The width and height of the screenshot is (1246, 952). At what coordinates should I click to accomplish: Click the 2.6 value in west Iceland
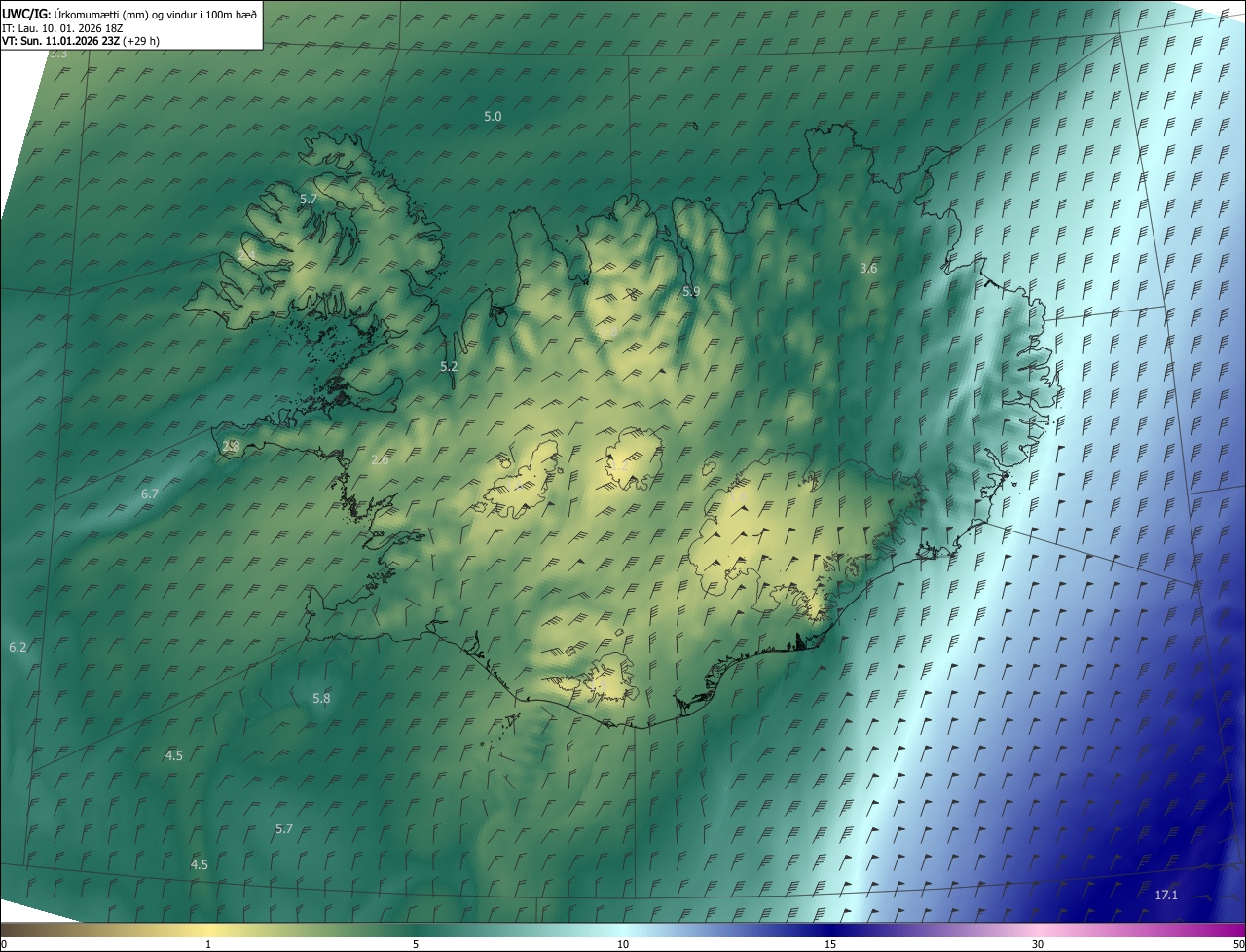coord(380,459)
